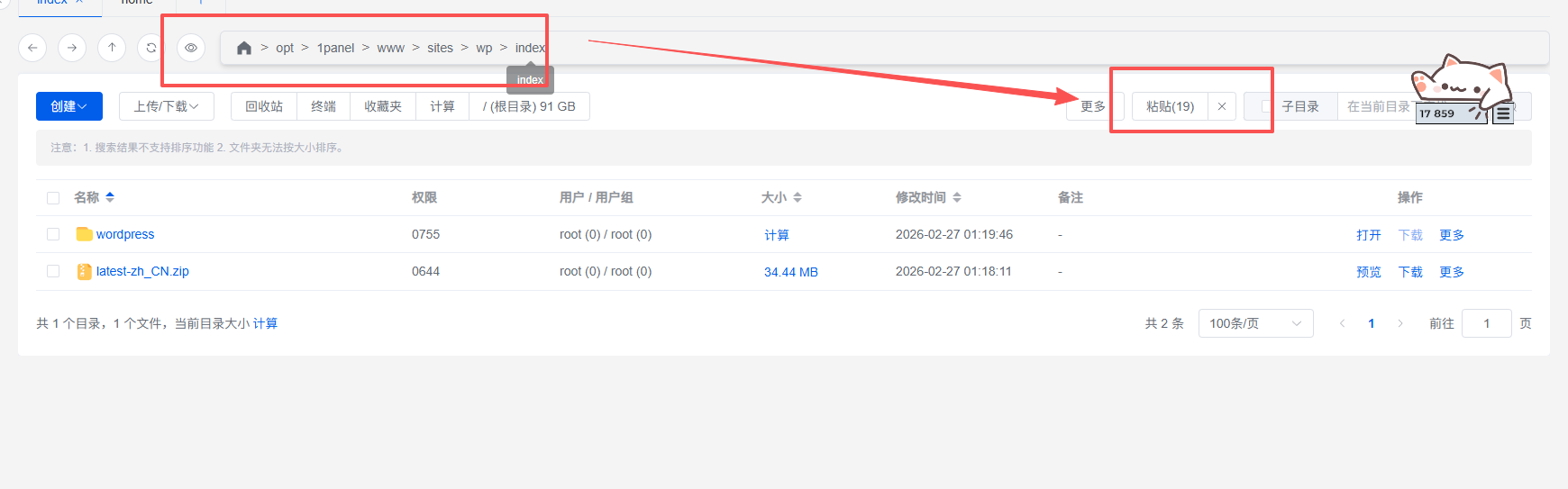Check the latest-zh_CN.zip row checkbox
Image resolution: width=1568 pixels, height=489 pixels.
pyautogui.click(x=53, y=271)
